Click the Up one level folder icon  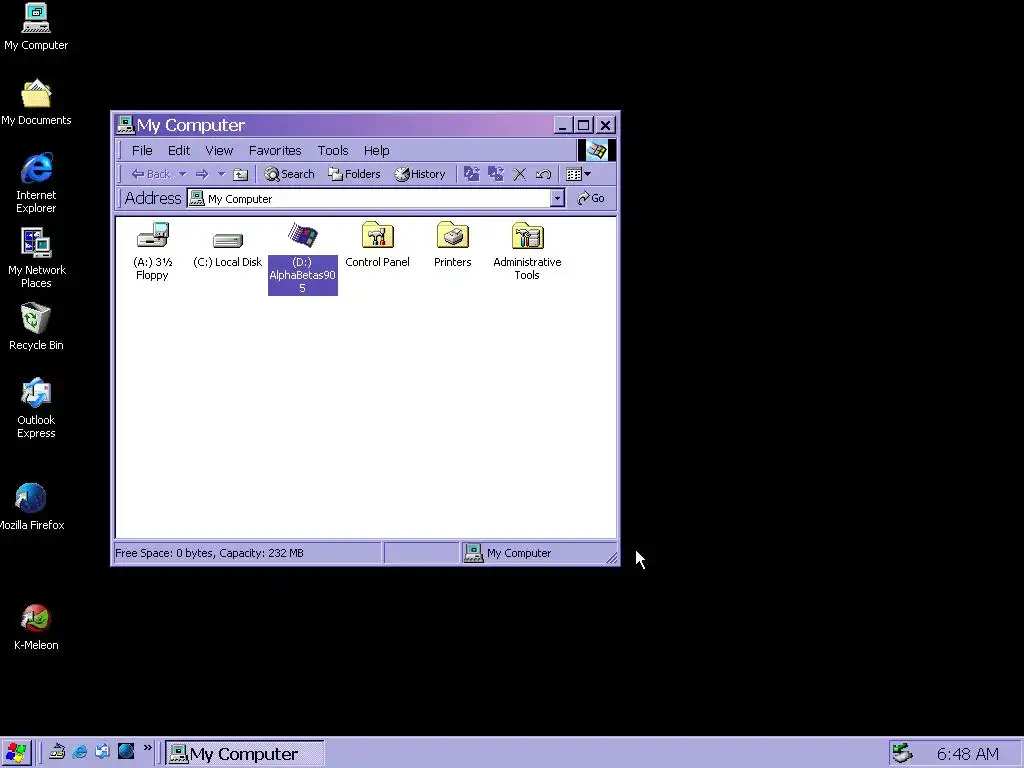tap(241, 174)
